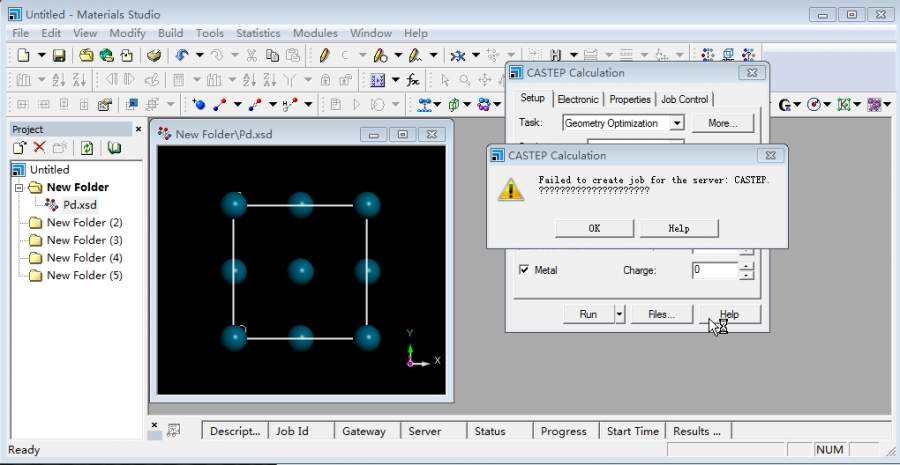Click the globe web import icon
This screenshot has width=900, height=465.
106,56
